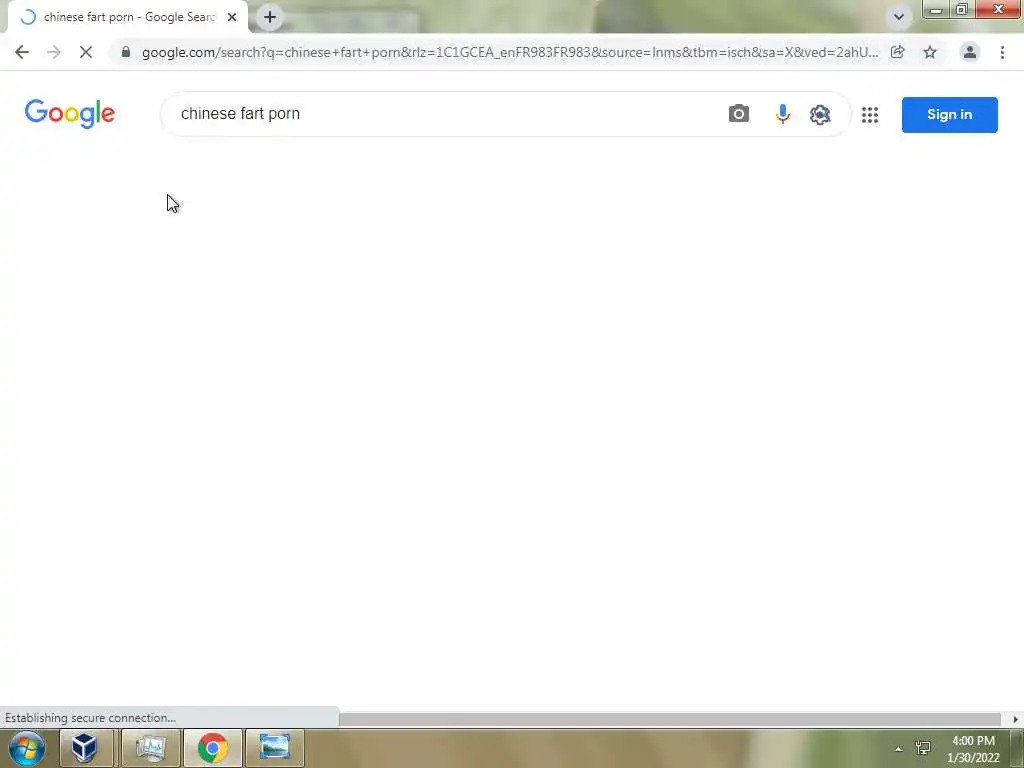The height and width of the screenshot is (768, 1024).
Task: Open VirtualBox from the taskbar
Action: coord(86,748)
